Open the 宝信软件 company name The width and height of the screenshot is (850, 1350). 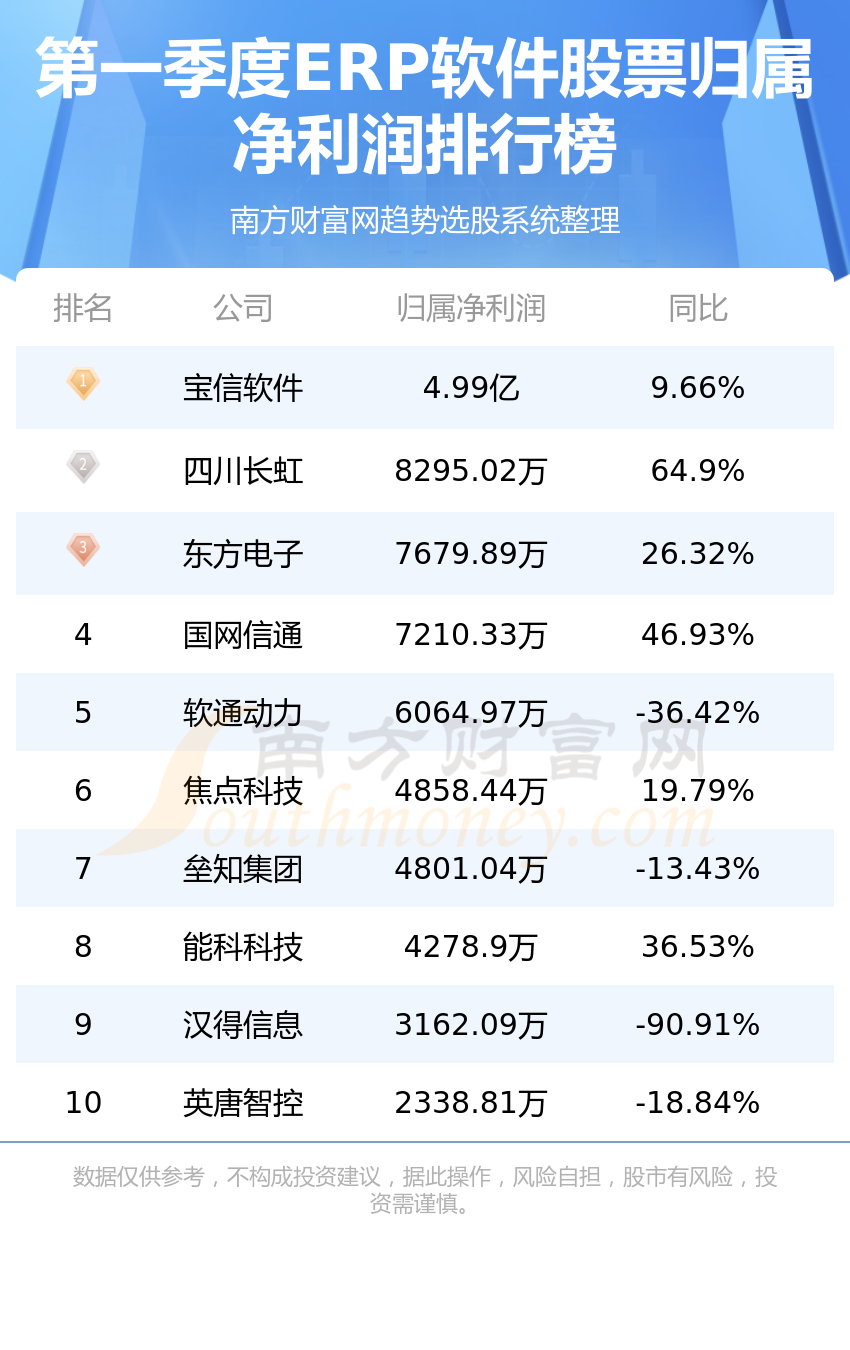[x=243, y=388]
